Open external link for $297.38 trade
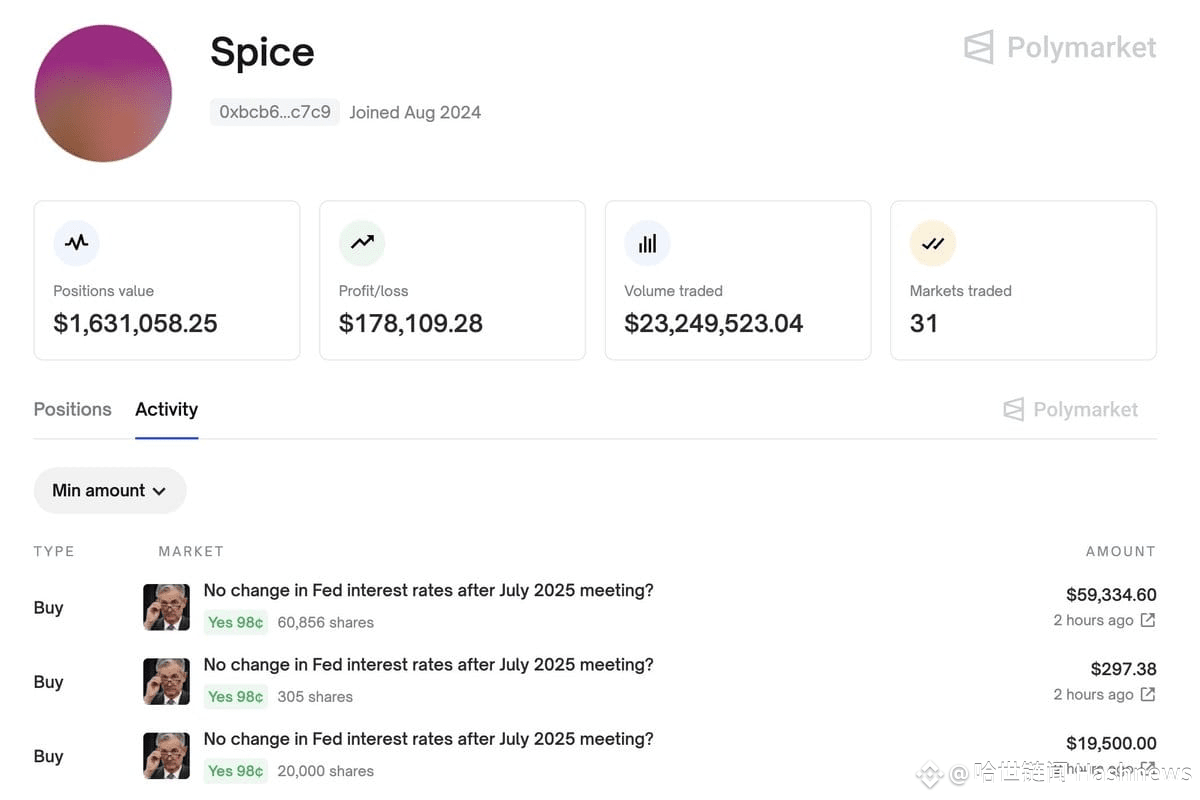Screen dimensions: 1200x800 pos(1148,694)
